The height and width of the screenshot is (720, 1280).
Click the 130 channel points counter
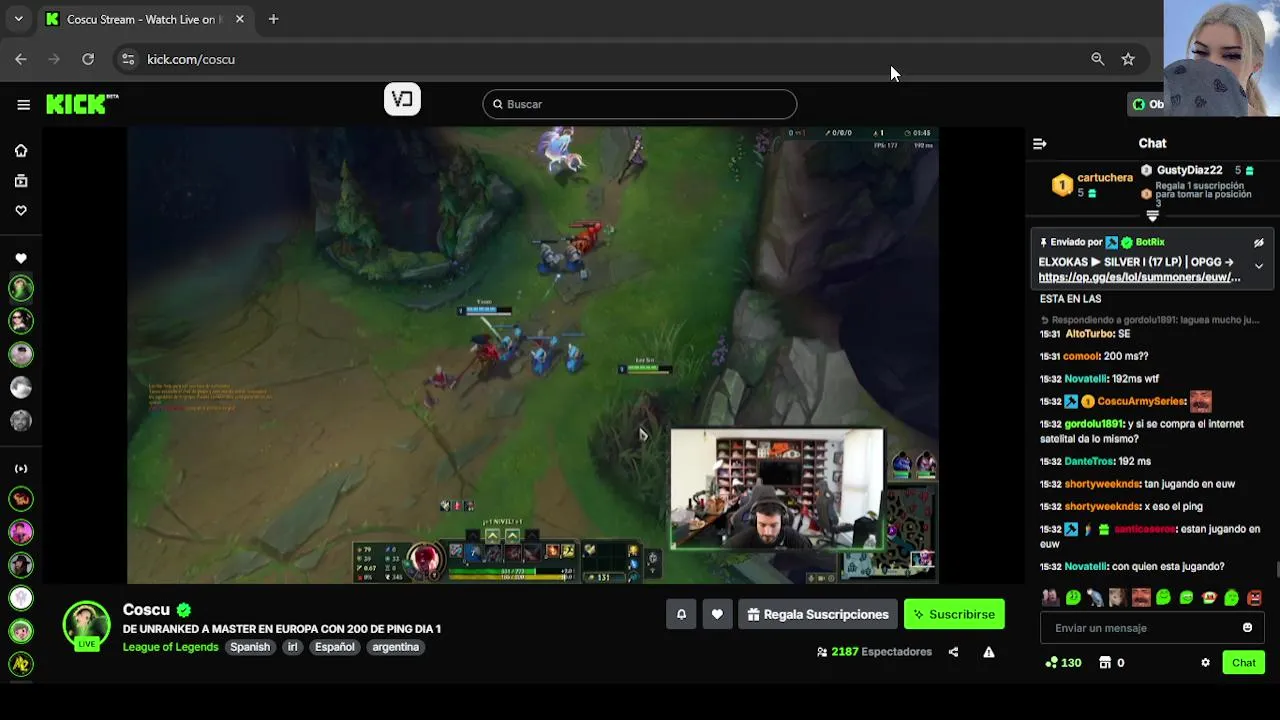tap(1063, 663)
